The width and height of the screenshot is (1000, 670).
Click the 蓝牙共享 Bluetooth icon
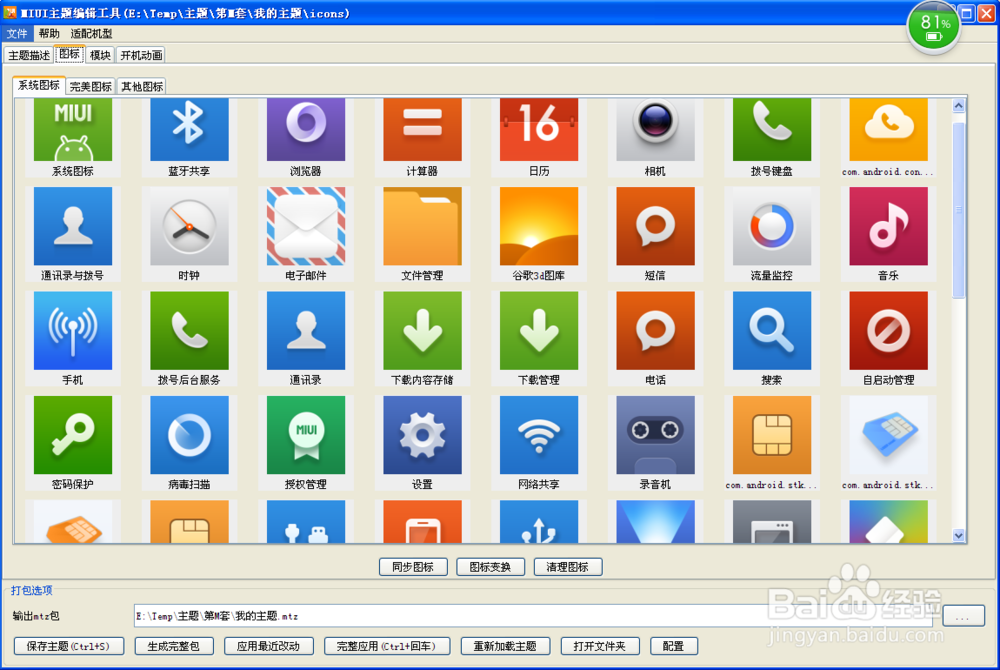pos(189,129)
